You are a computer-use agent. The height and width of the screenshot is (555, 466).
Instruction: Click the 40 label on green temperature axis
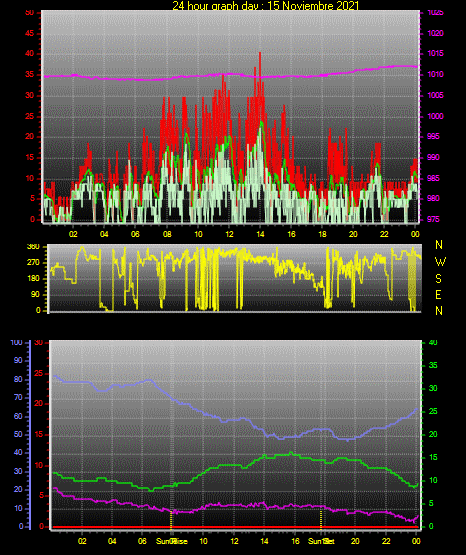433,343
